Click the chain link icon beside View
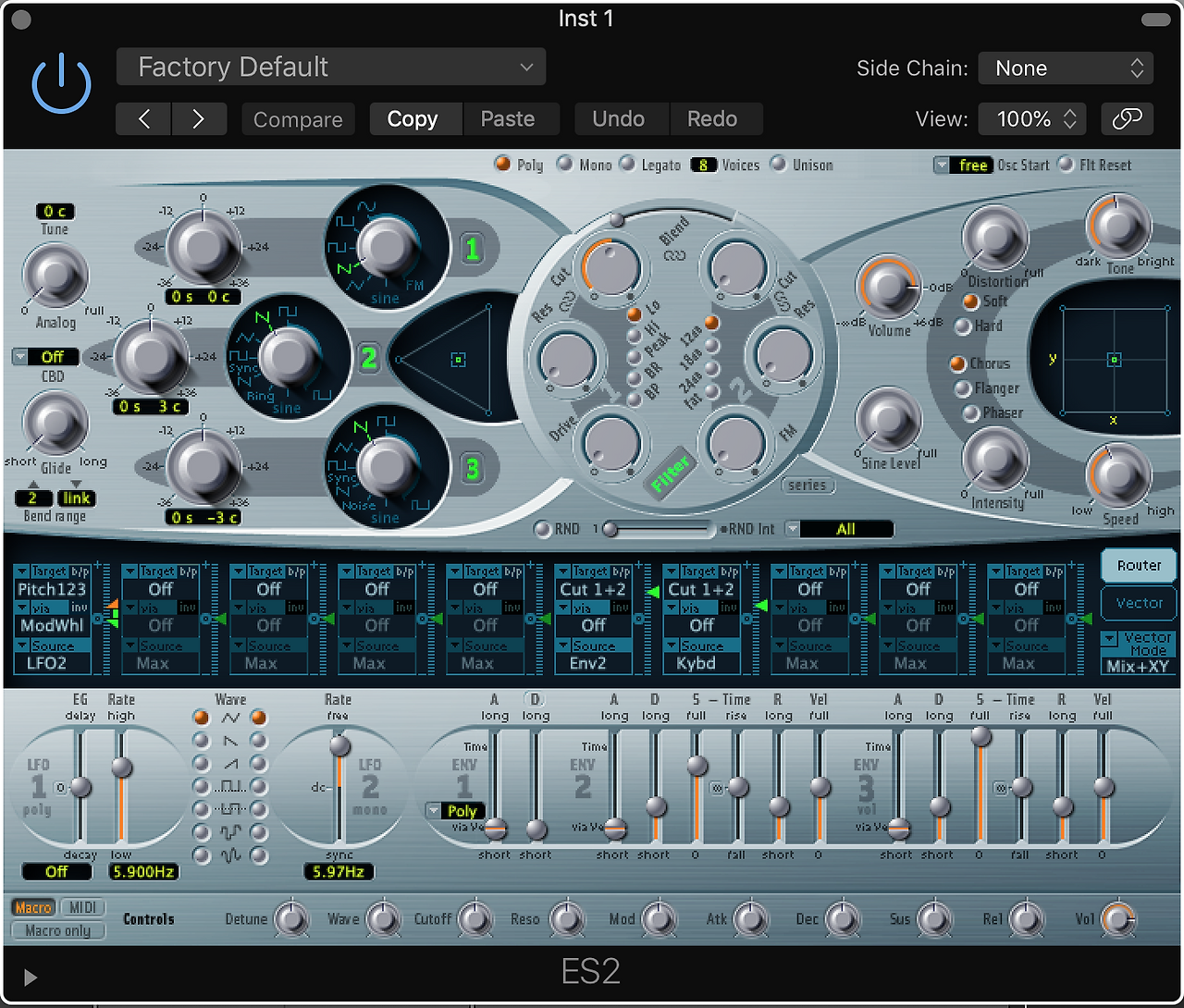 pyautogui.click(x=1127, y=118)
